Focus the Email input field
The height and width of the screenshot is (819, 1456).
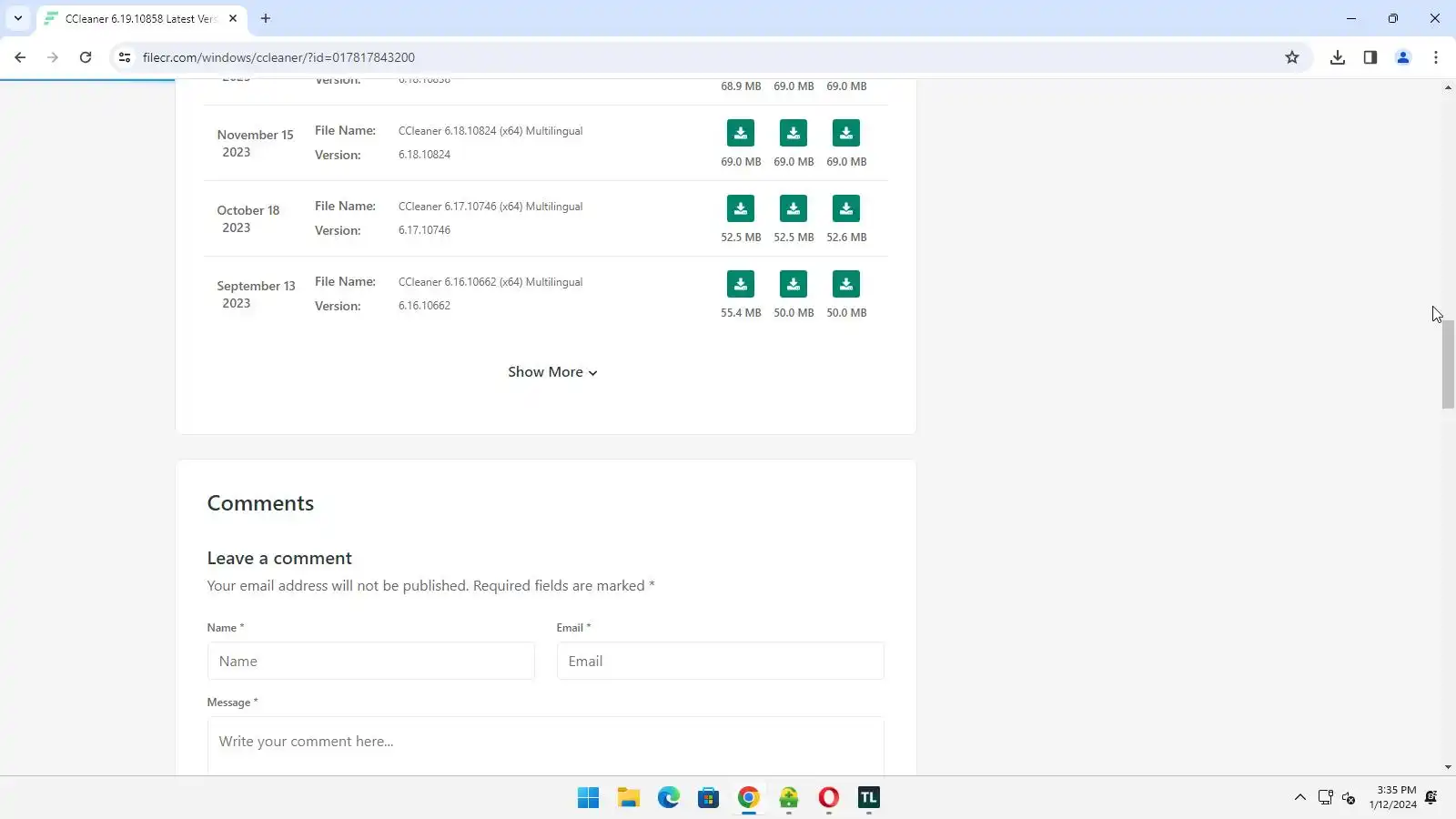pyautogui.click(x=721, y=662)
